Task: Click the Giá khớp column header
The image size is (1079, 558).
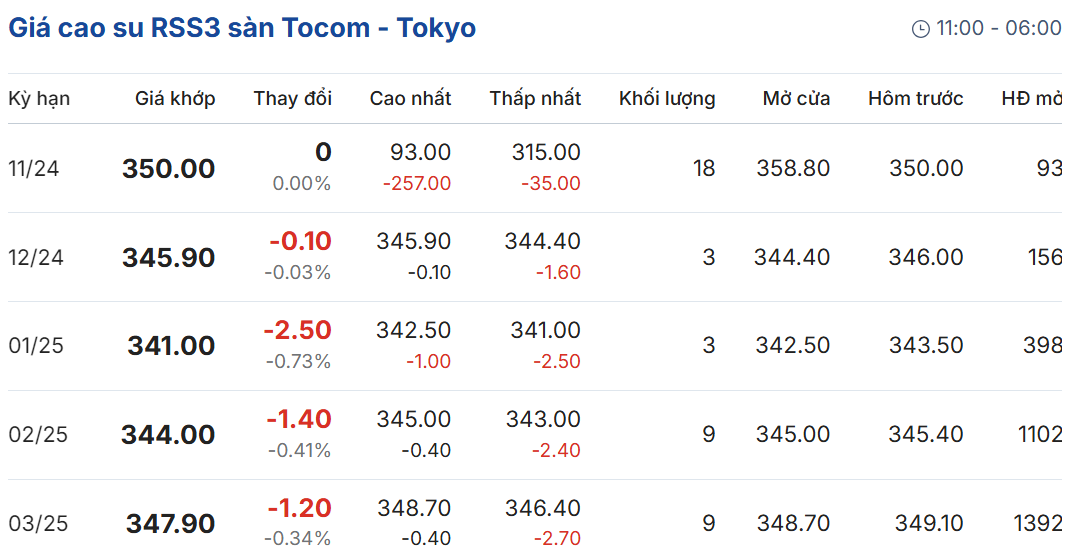Action: (175, 98)
